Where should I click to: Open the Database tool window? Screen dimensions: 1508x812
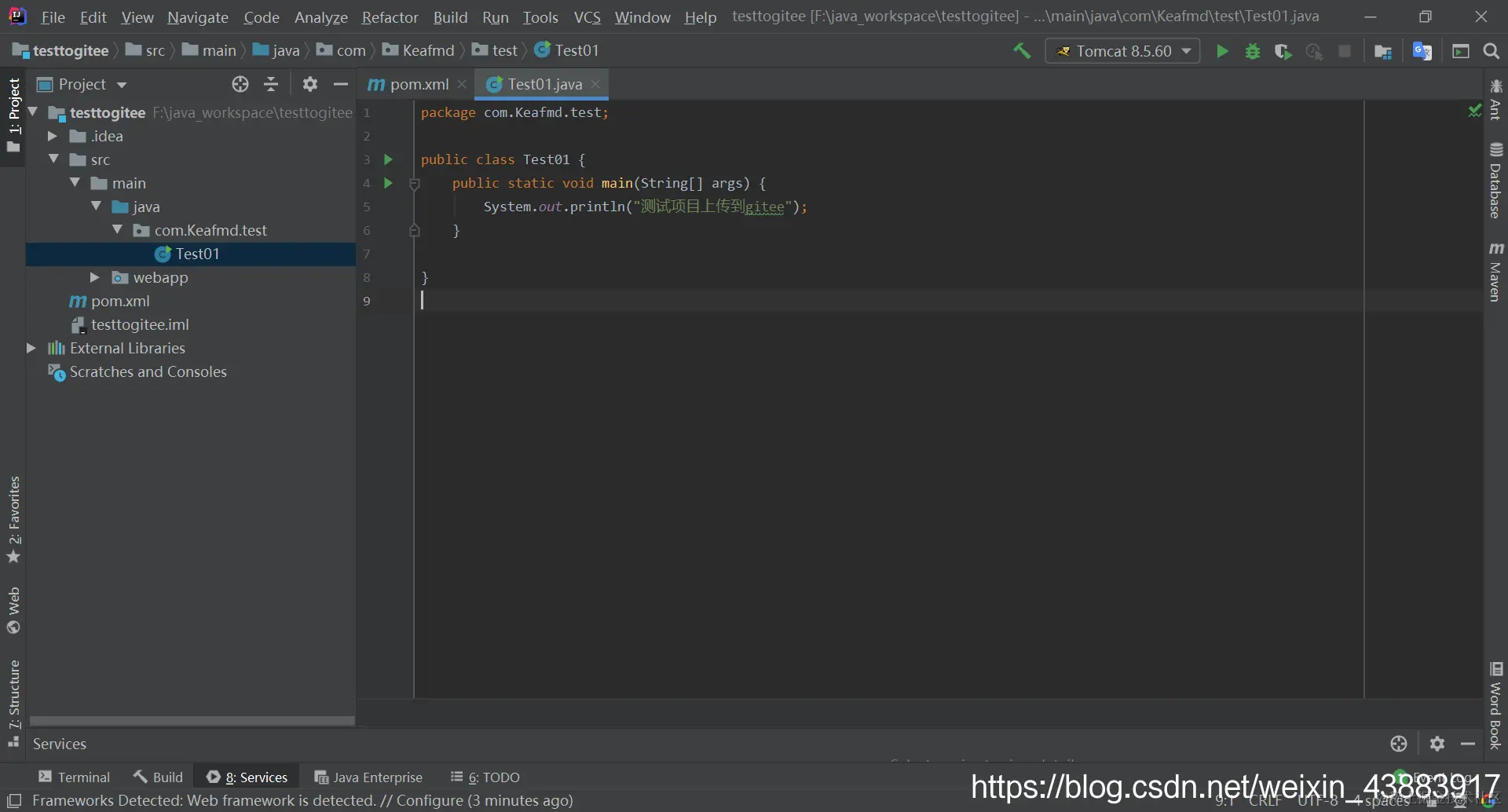[1495, 180]
